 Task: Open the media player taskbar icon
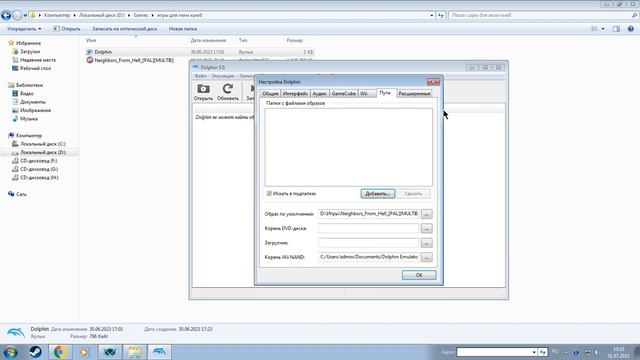84,352
